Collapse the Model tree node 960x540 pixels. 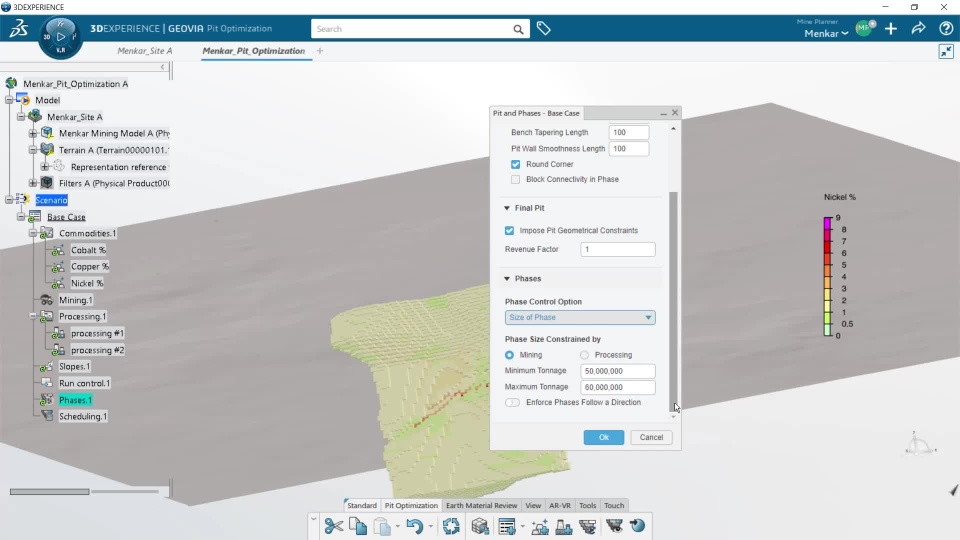pyautogui.click(x=9, y=100)
